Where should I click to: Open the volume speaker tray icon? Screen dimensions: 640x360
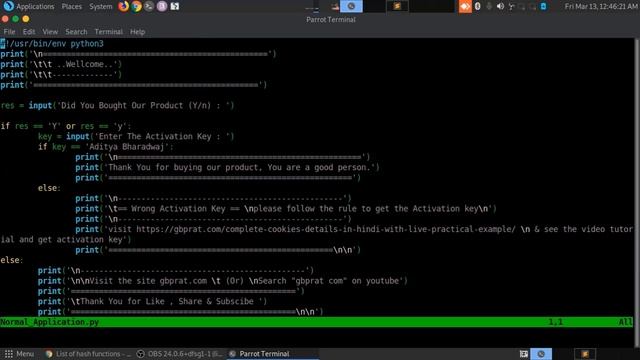click(x=500, y=6)
